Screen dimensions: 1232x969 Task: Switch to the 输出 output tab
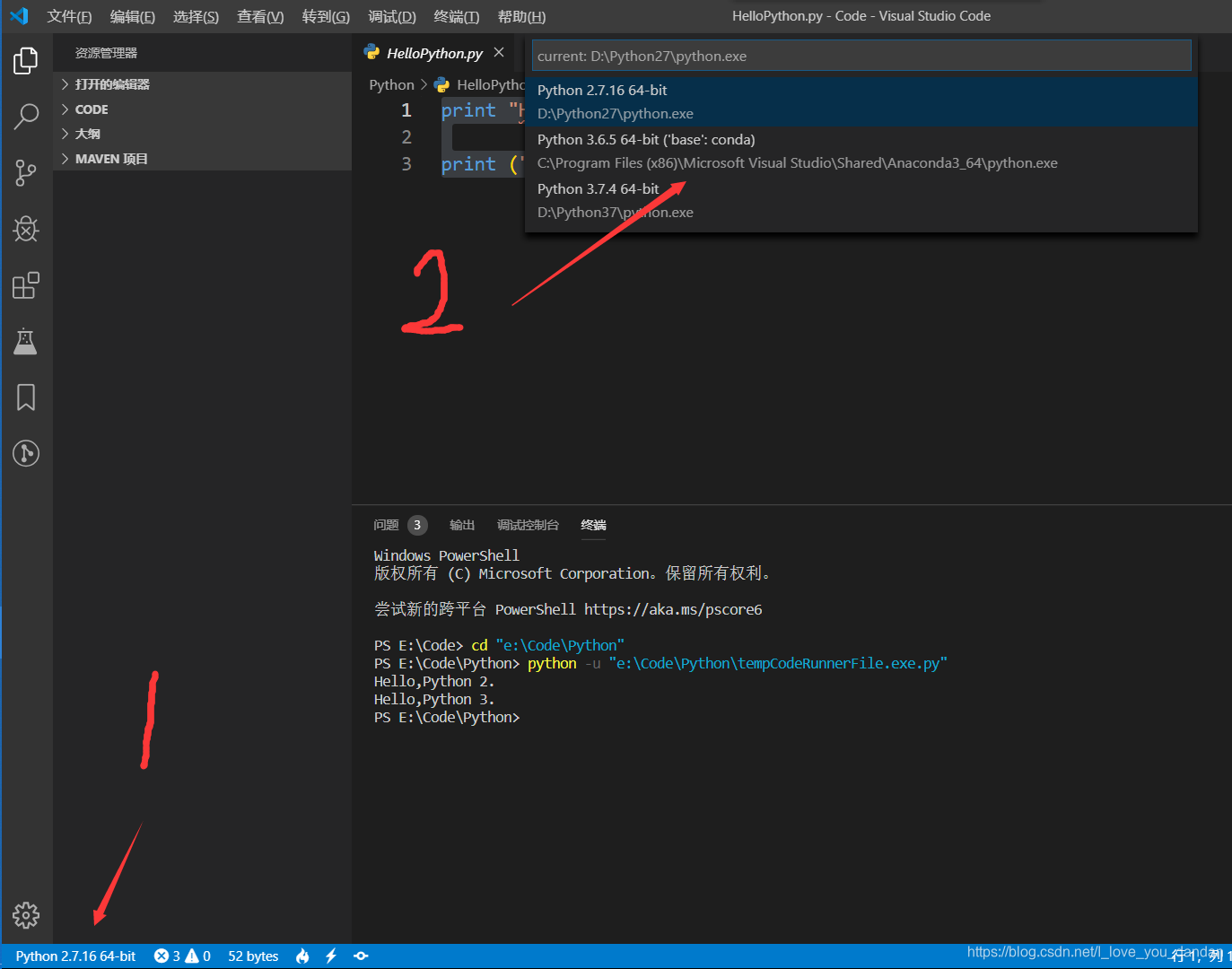click(x=462, y=525)
